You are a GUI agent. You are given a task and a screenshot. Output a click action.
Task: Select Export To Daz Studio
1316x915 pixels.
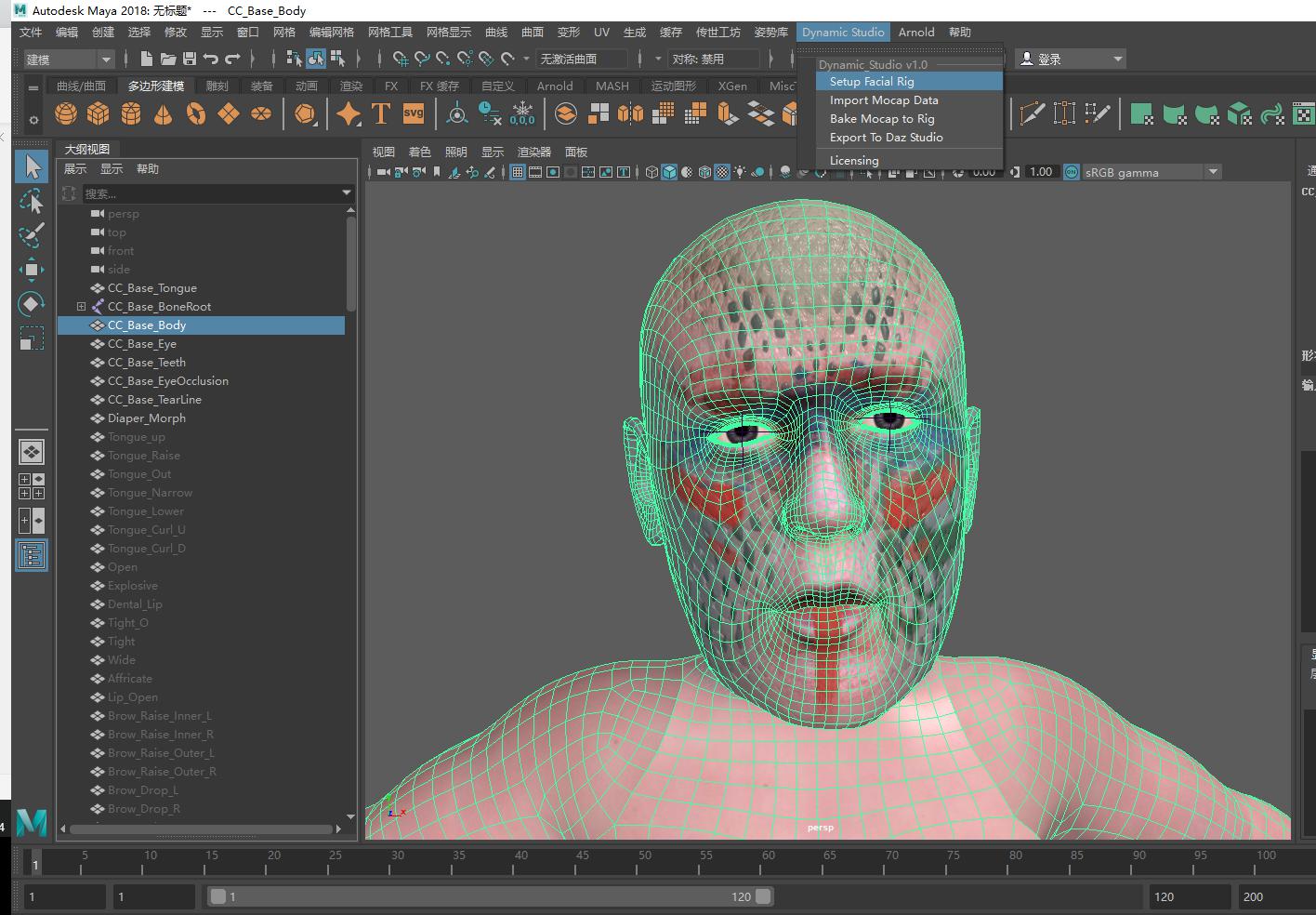coord(886,138)
